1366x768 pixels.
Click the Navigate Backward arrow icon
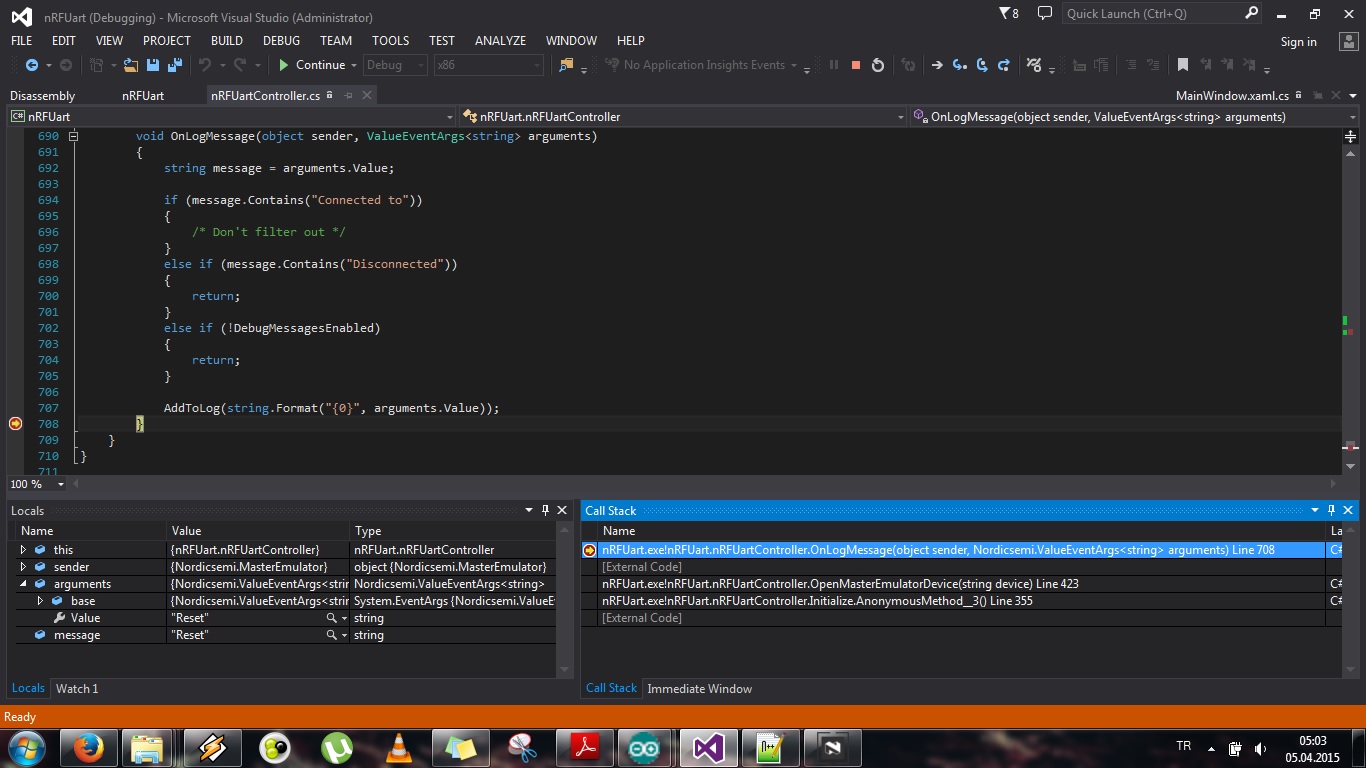[x=31, y=65]
